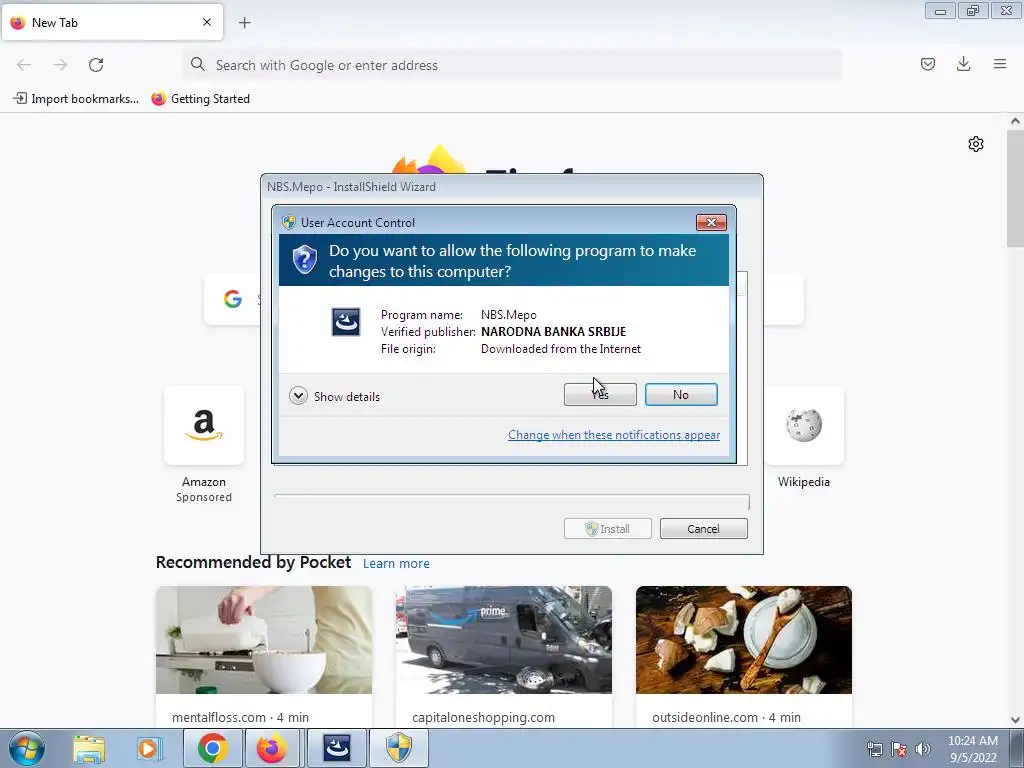Open mentalfloss.com Pocket story thumbnail
1024x768 pixels.
coord(264,640)
